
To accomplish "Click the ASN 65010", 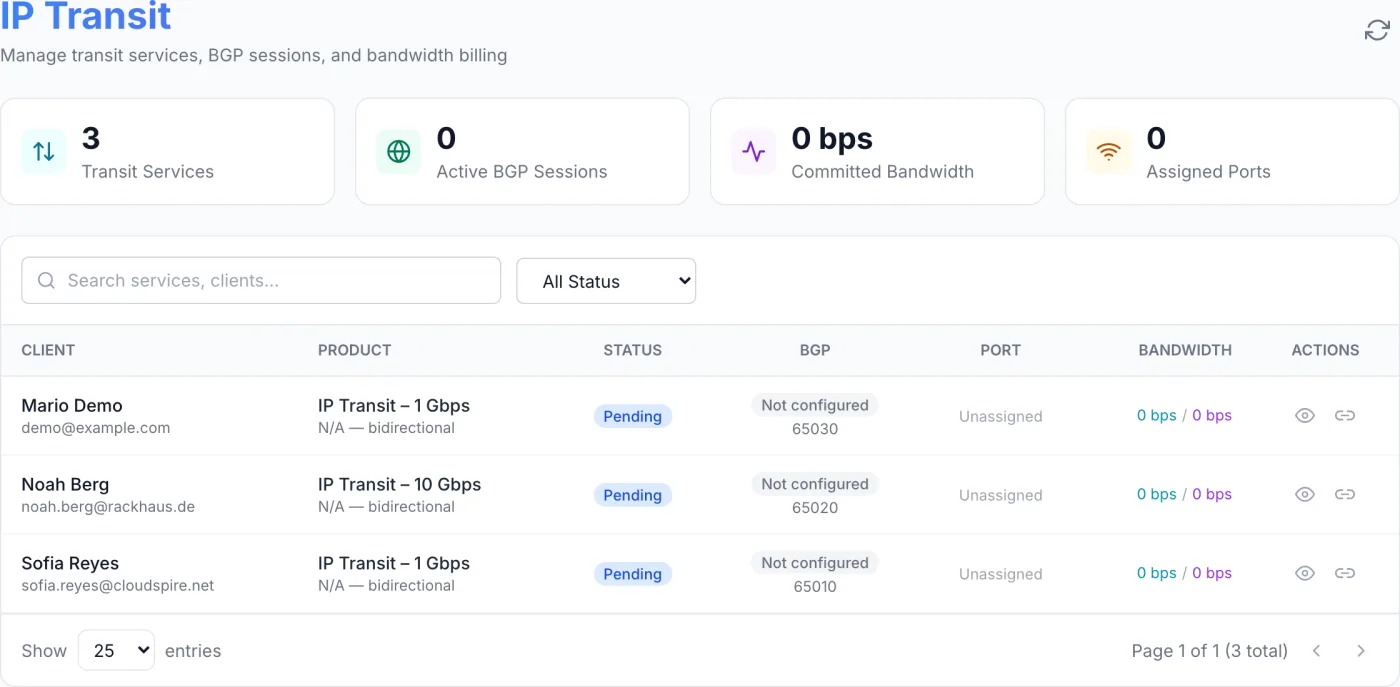I will point(815,587).
